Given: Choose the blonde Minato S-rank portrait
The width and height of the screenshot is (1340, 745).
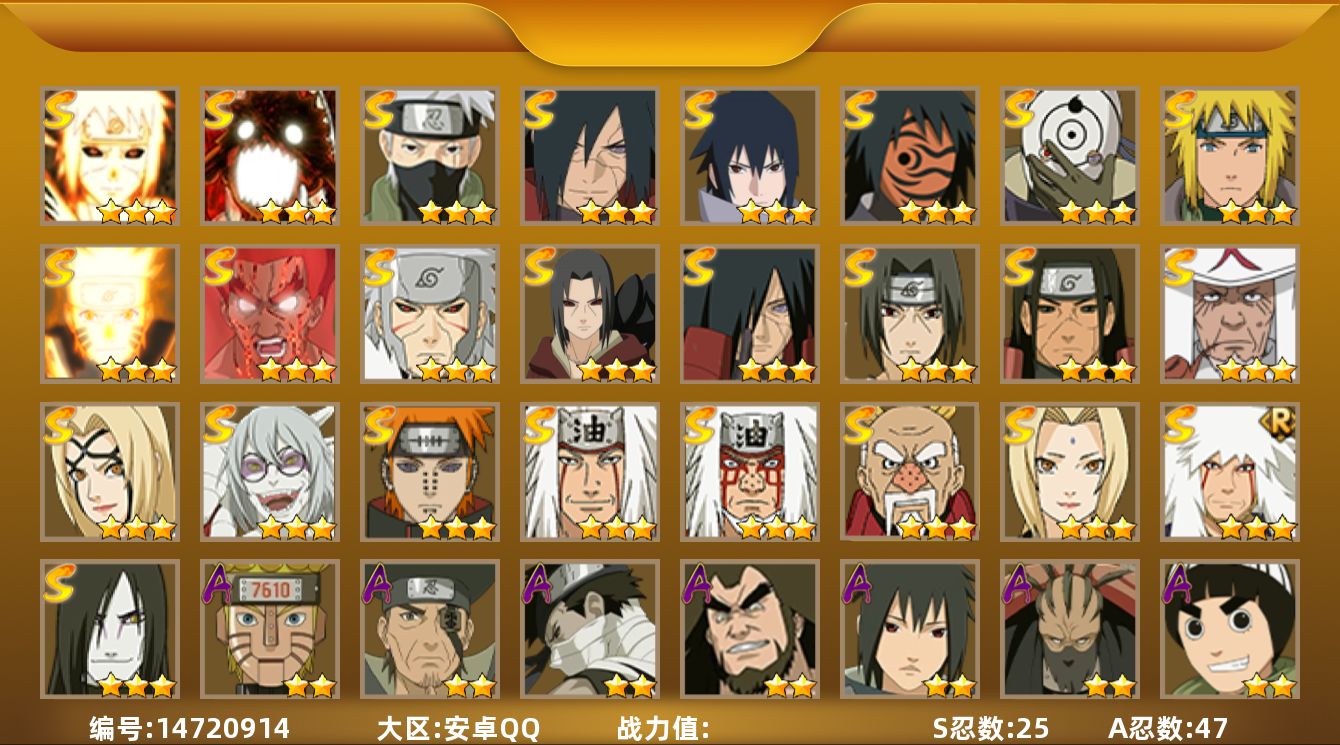Looking at the screenshot, I should click(1229, 155).
